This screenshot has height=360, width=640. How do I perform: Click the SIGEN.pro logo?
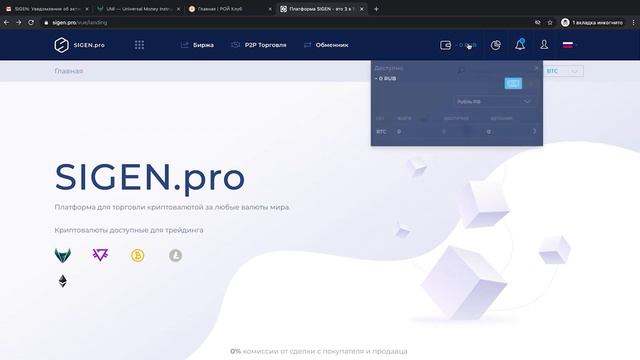coord(80,45)
